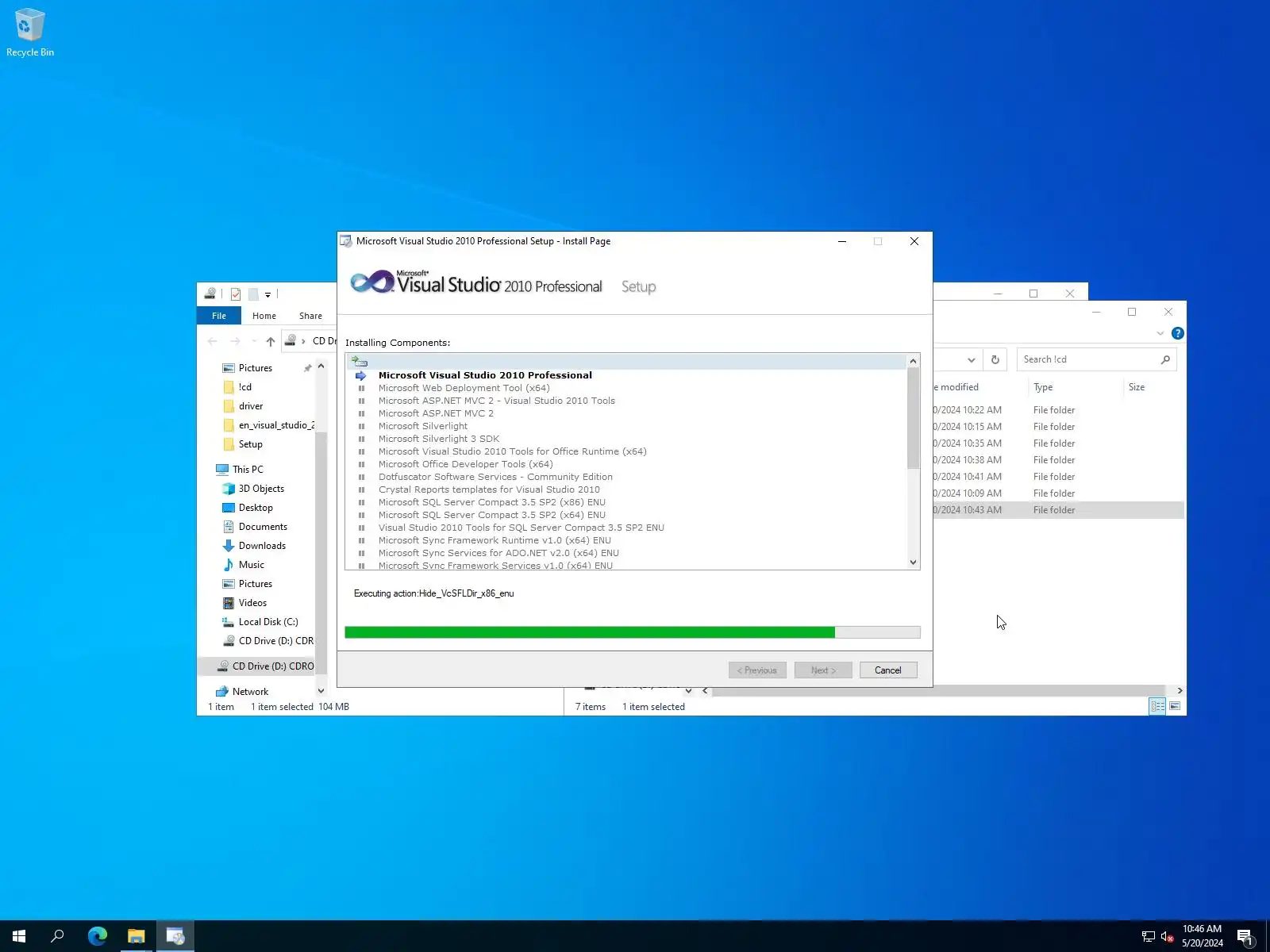Viewport: 1270px width, 952px height.
Task: Switch to the Share ribbon tab
Action: (x=310, y=316)
